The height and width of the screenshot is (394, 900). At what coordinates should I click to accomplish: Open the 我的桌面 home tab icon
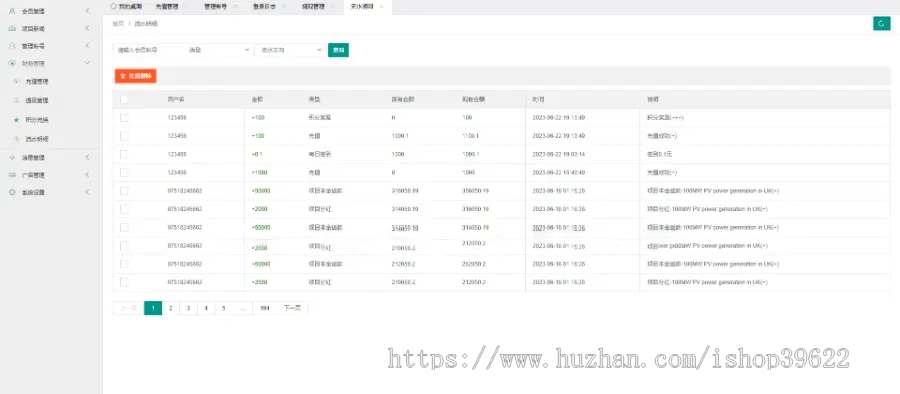click(x=113, y=7)
